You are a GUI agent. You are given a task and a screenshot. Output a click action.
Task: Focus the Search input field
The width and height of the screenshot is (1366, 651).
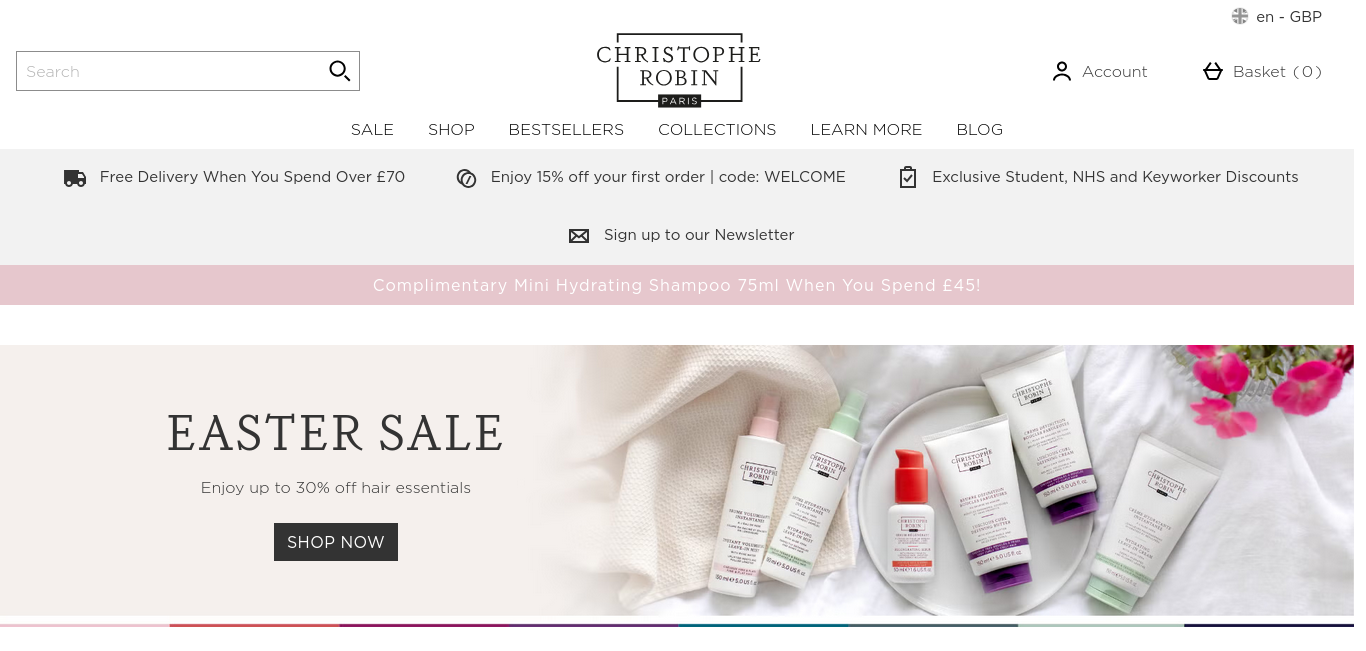(170, 71)
